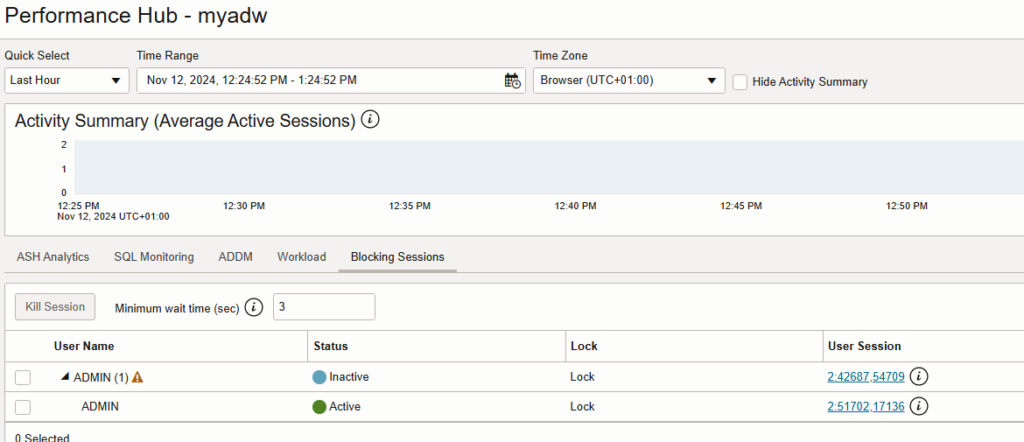The width and height of the screenshot is (1024, 442).
Task: Switch to the ASH Analytics tab
Action: [53, 257]
